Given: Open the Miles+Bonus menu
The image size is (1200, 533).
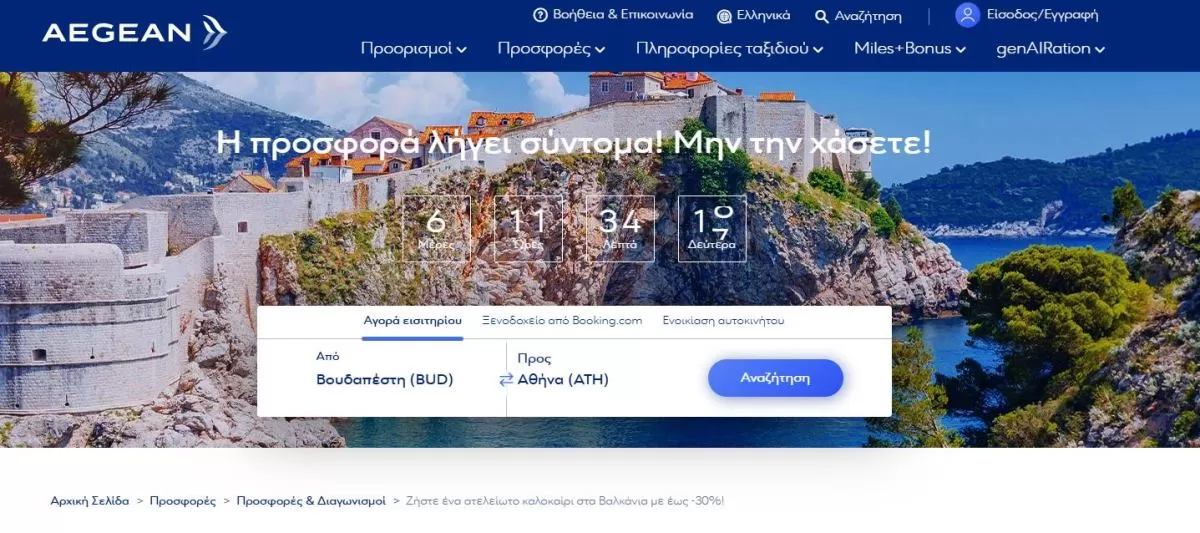Looking at the screenshot, I should (x=910, y=48).
